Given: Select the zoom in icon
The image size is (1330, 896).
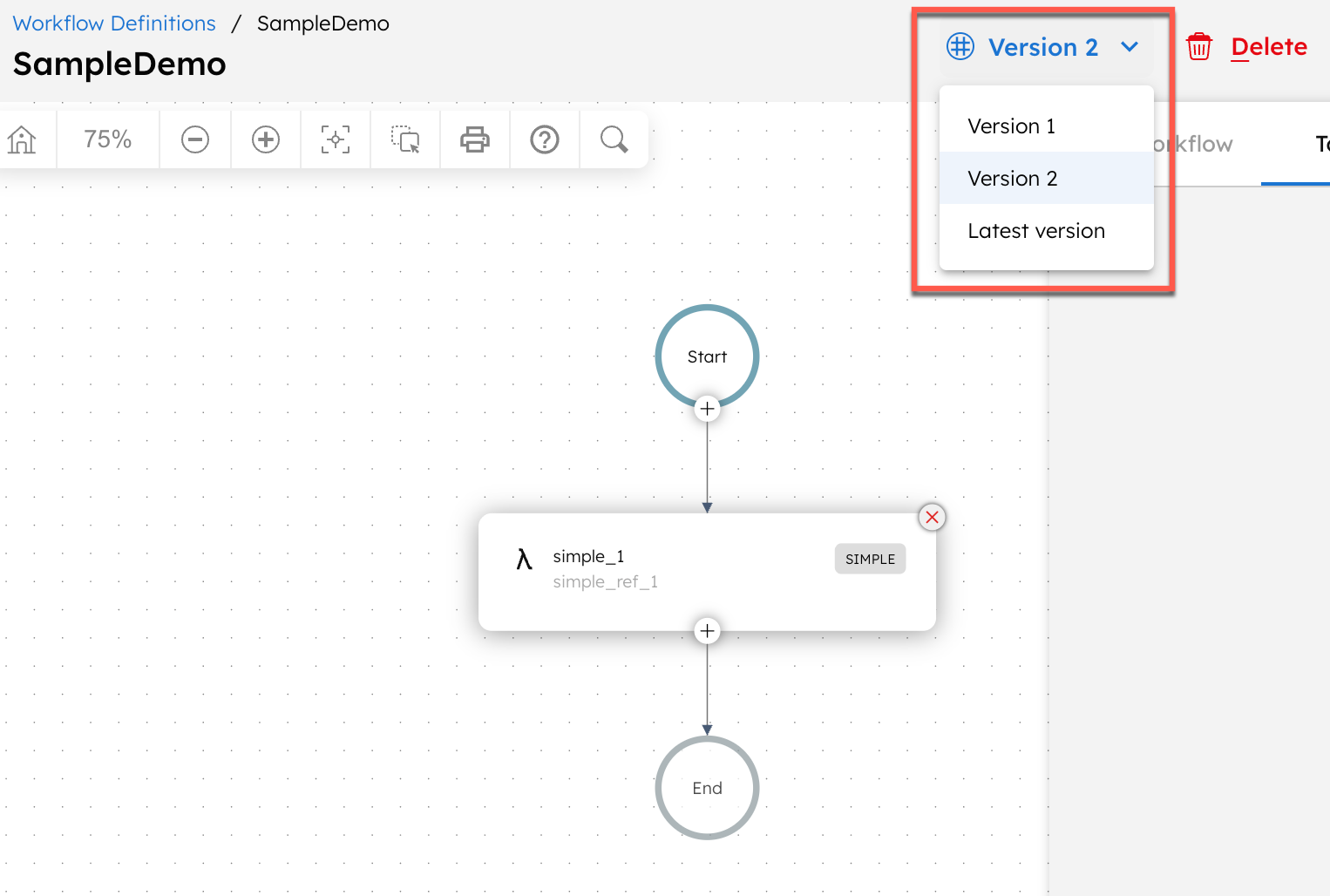Looking at the screenshot, I should click(x=265, y=139).
